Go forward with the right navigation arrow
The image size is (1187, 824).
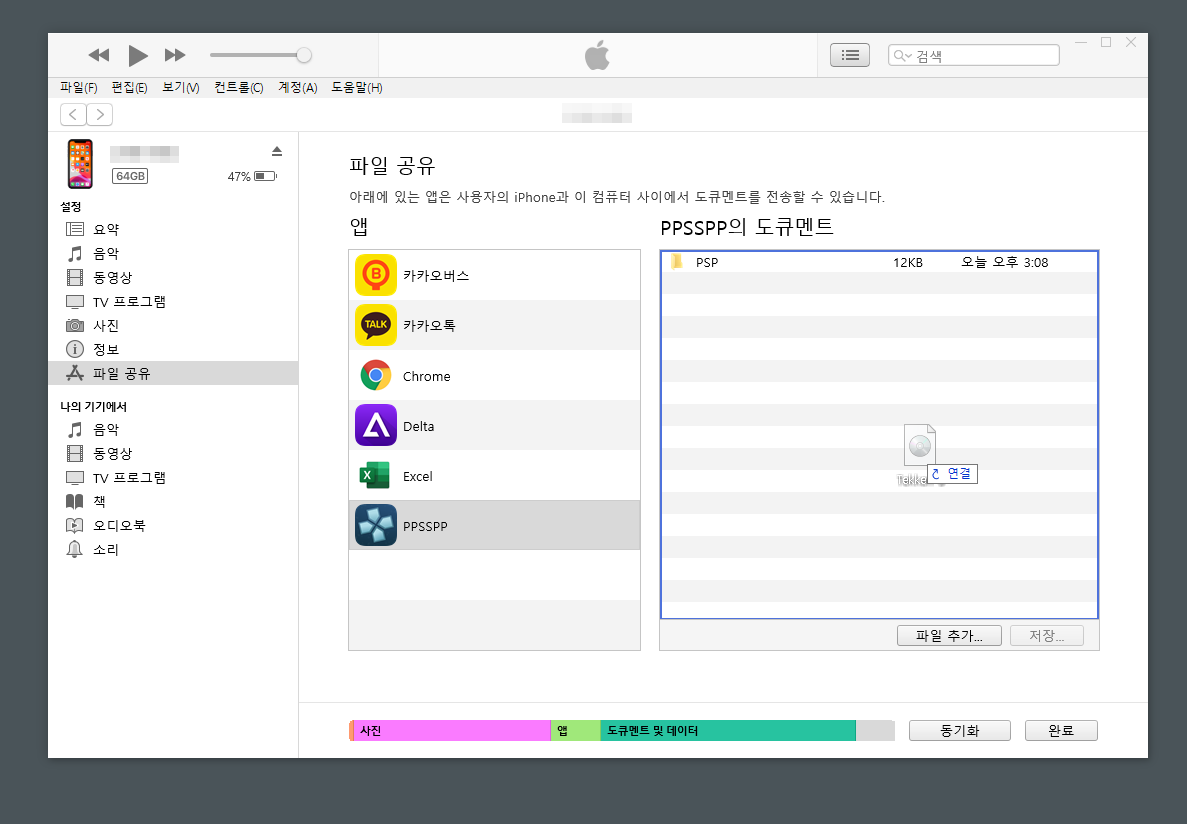[100, 114]
